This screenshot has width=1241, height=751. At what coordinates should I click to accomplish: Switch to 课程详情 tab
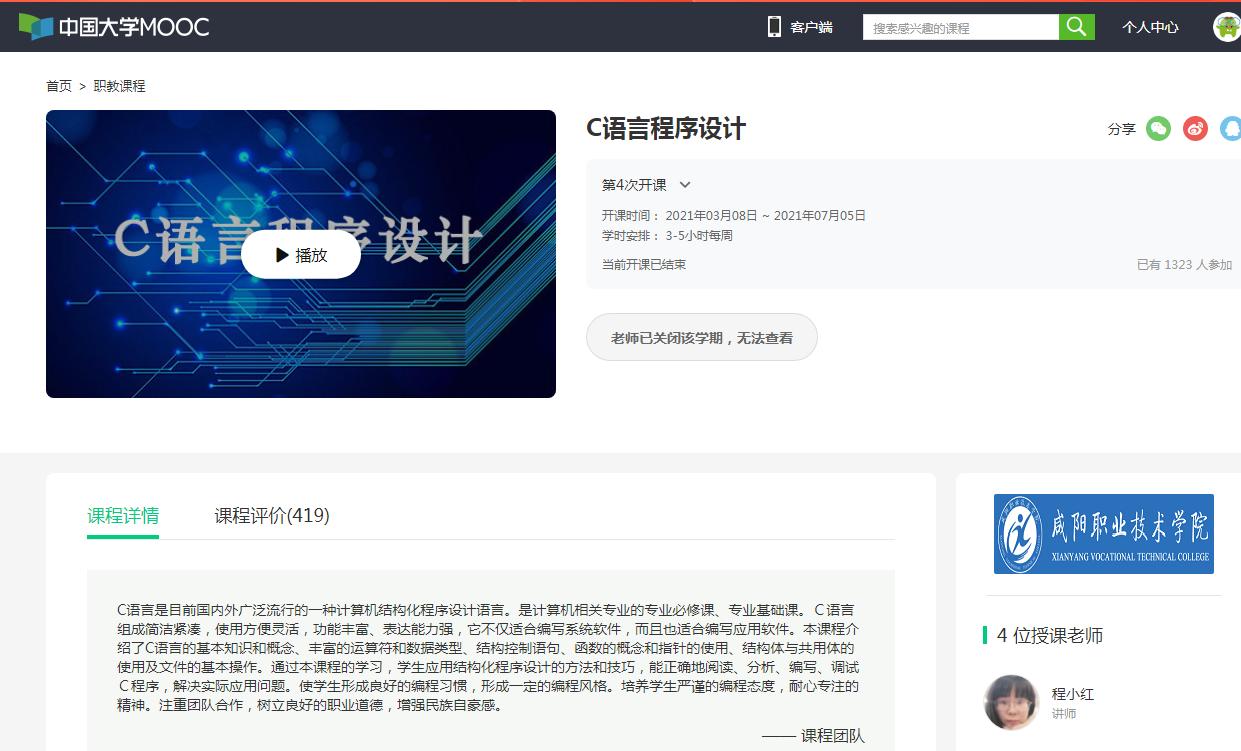pyautogui.click(x=123, y=516)
